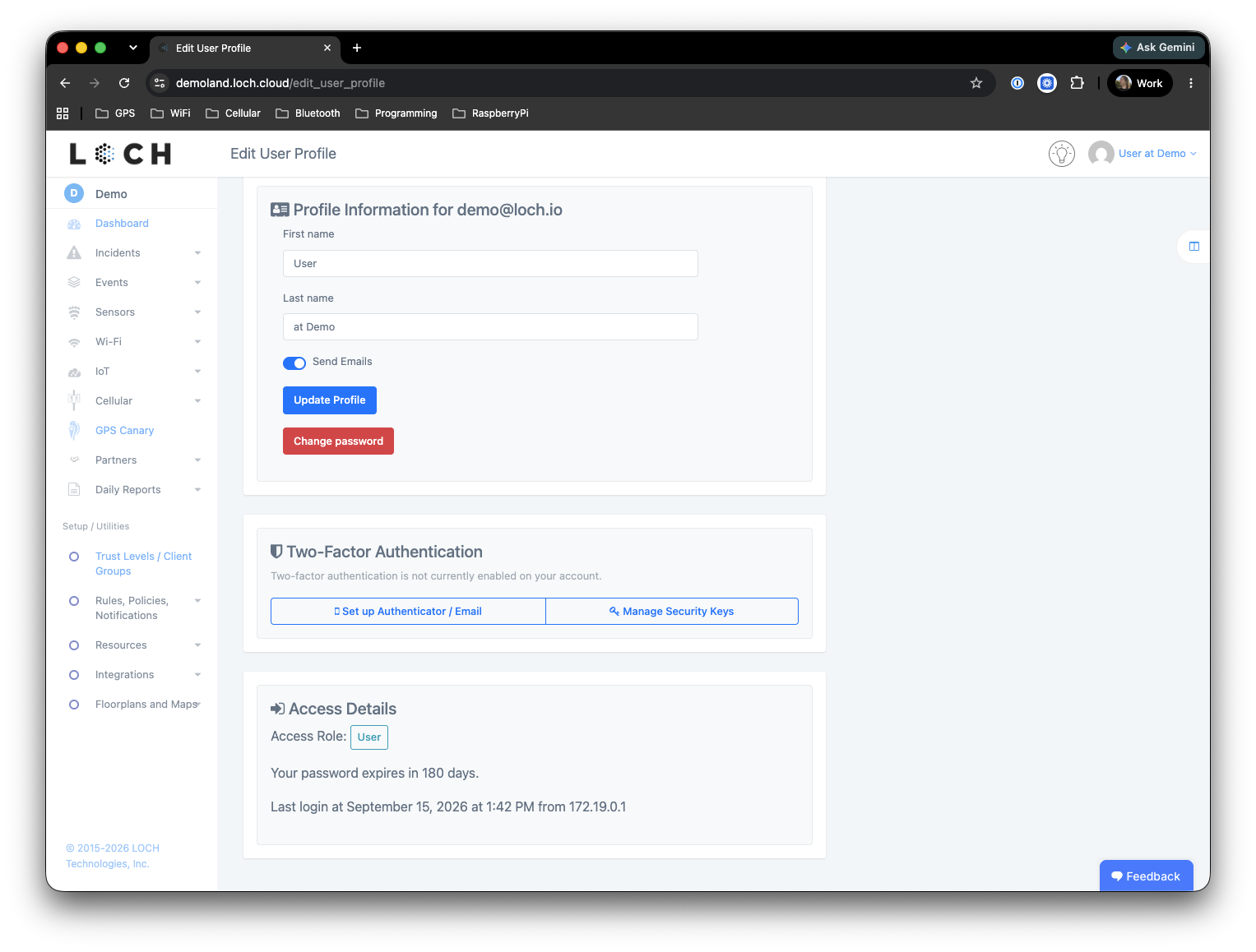
Task: Expand Floorplans and Maps menu
Action: (x=198, y=705)
